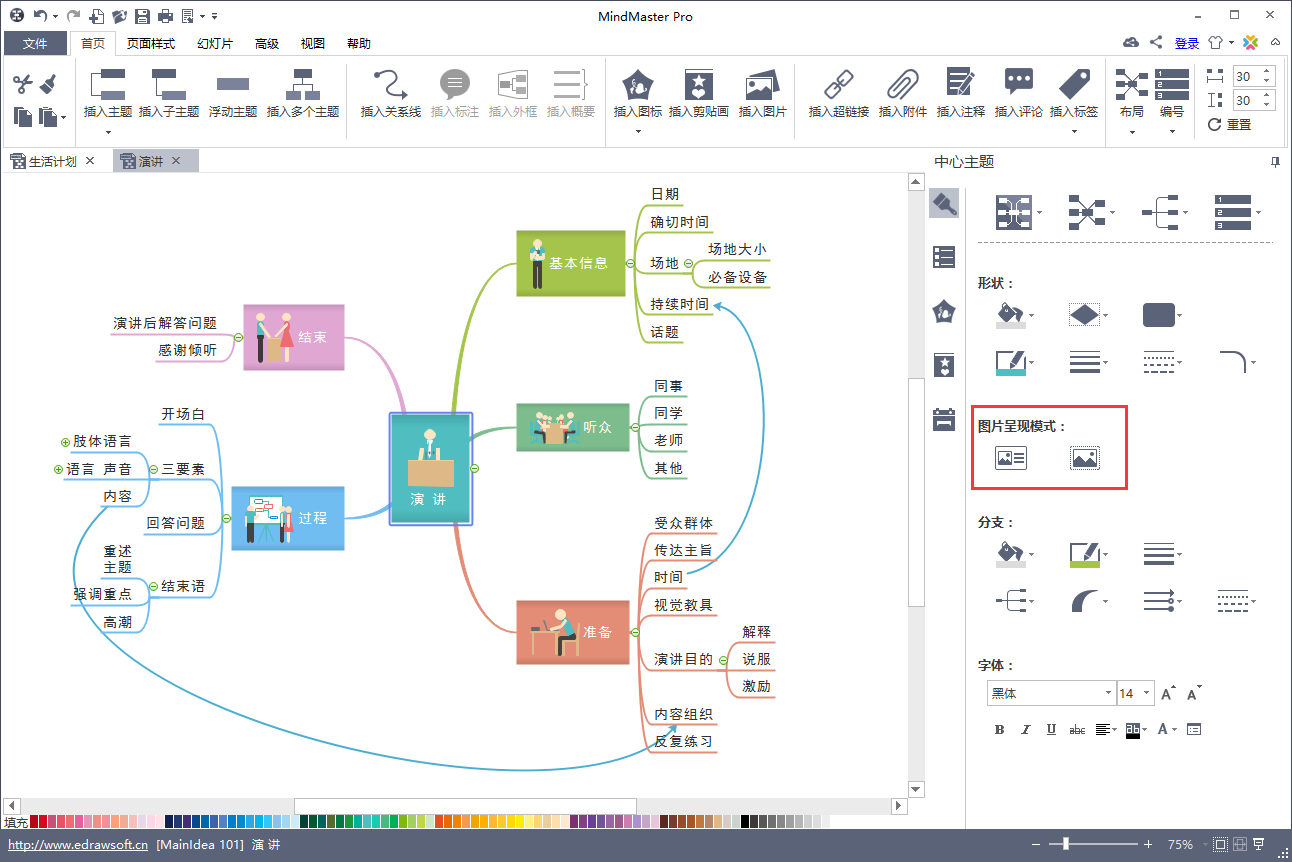Open the 帮助 ribbon tab

359,43
